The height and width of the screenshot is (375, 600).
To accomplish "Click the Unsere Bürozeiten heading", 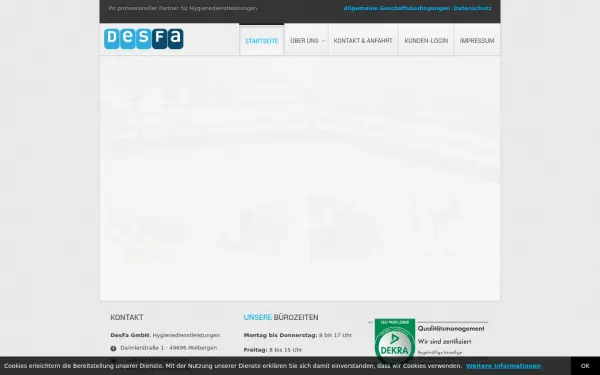I will [281, 317].
